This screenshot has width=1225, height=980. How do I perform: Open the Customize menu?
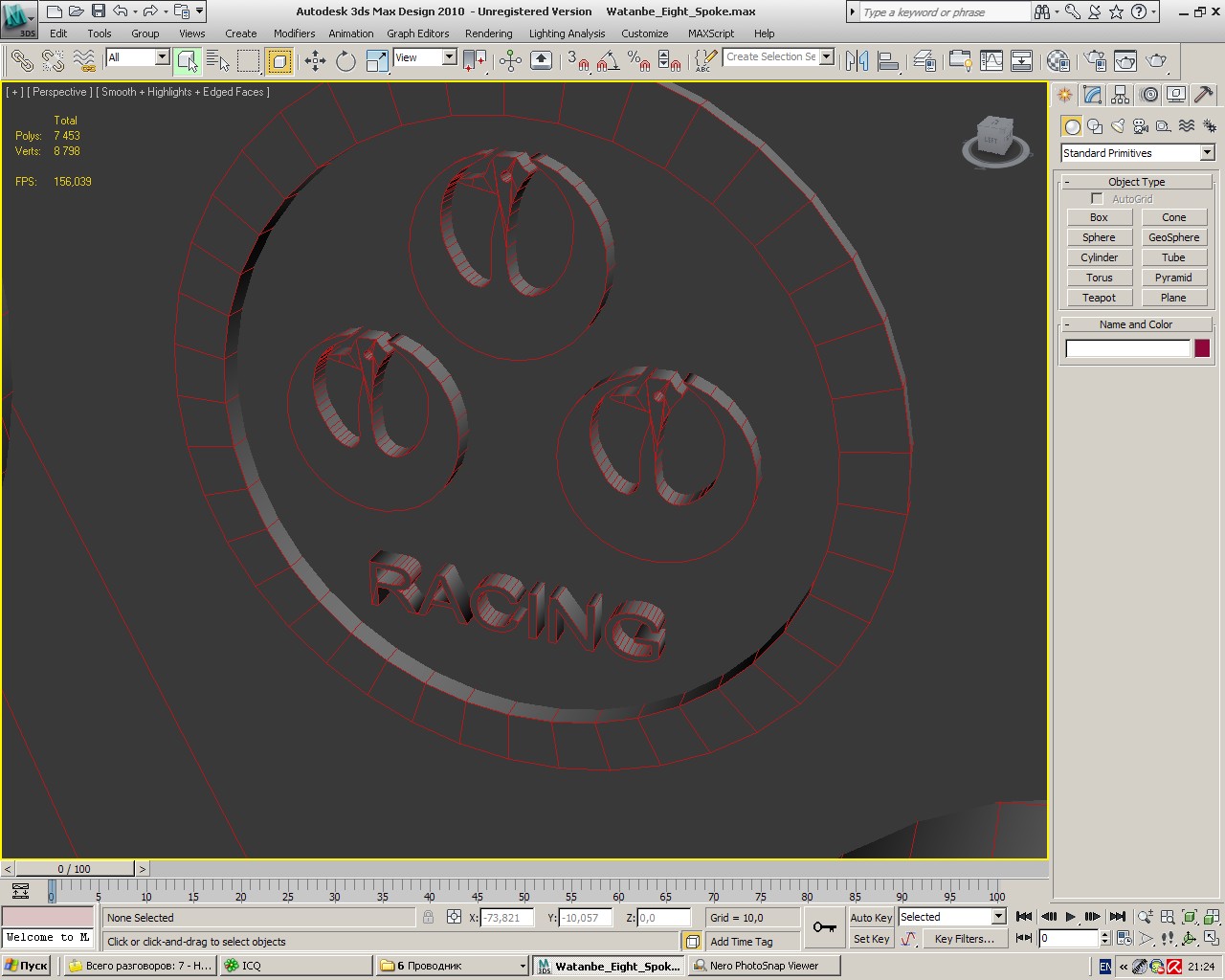(x=645, y=33)
